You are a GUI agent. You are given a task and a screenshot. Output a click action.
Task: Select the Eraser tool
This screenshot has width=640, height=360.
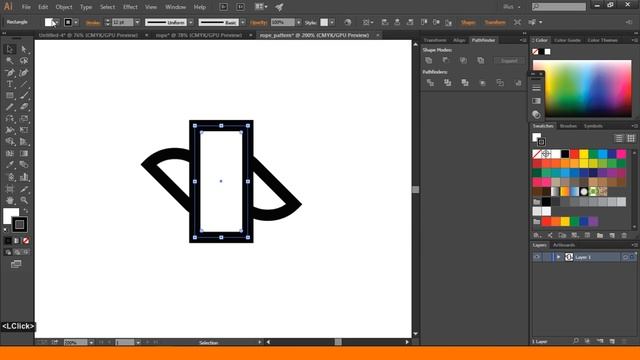[24, 107]
